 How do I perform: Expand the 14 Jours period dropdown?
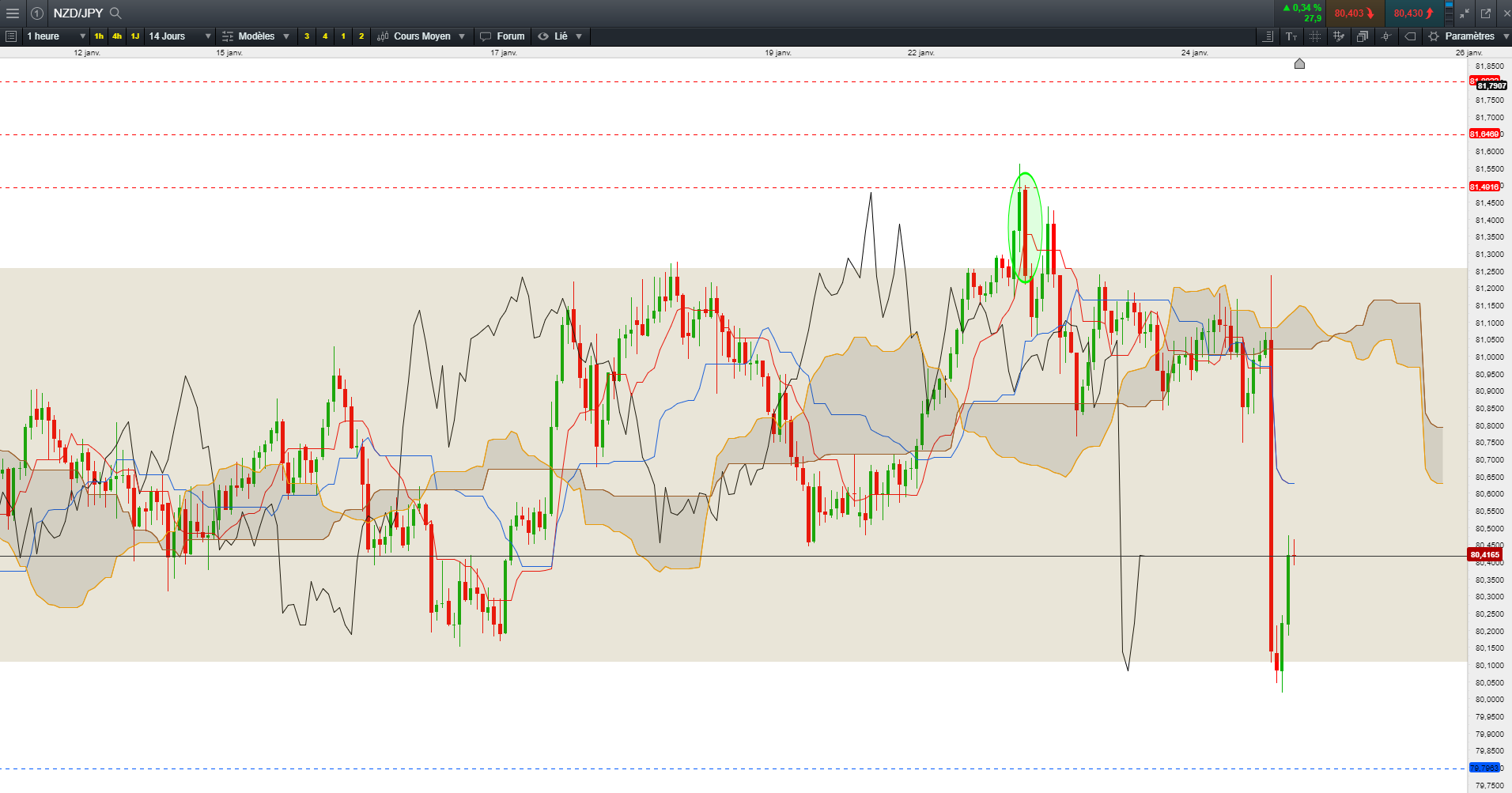tap(180, 36)
